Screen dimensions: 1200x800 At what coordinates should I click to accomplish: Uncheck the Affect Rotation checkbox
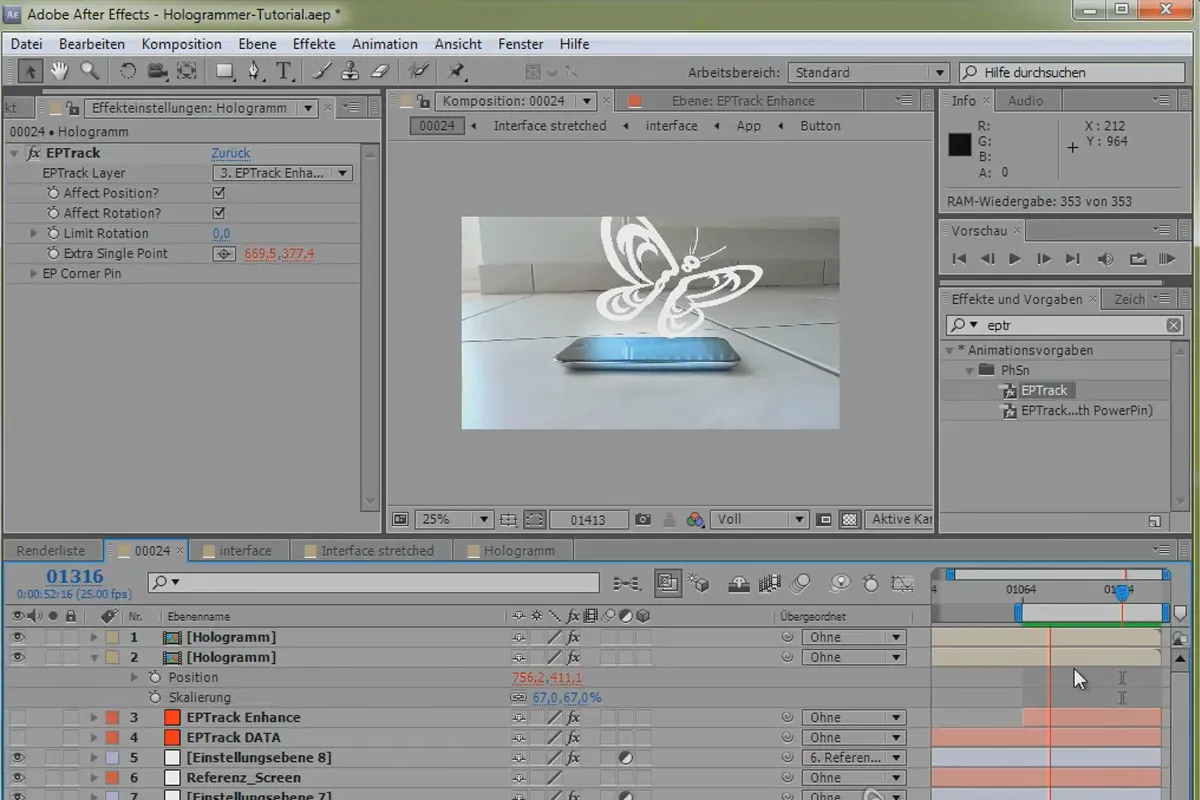pos(219,213)
